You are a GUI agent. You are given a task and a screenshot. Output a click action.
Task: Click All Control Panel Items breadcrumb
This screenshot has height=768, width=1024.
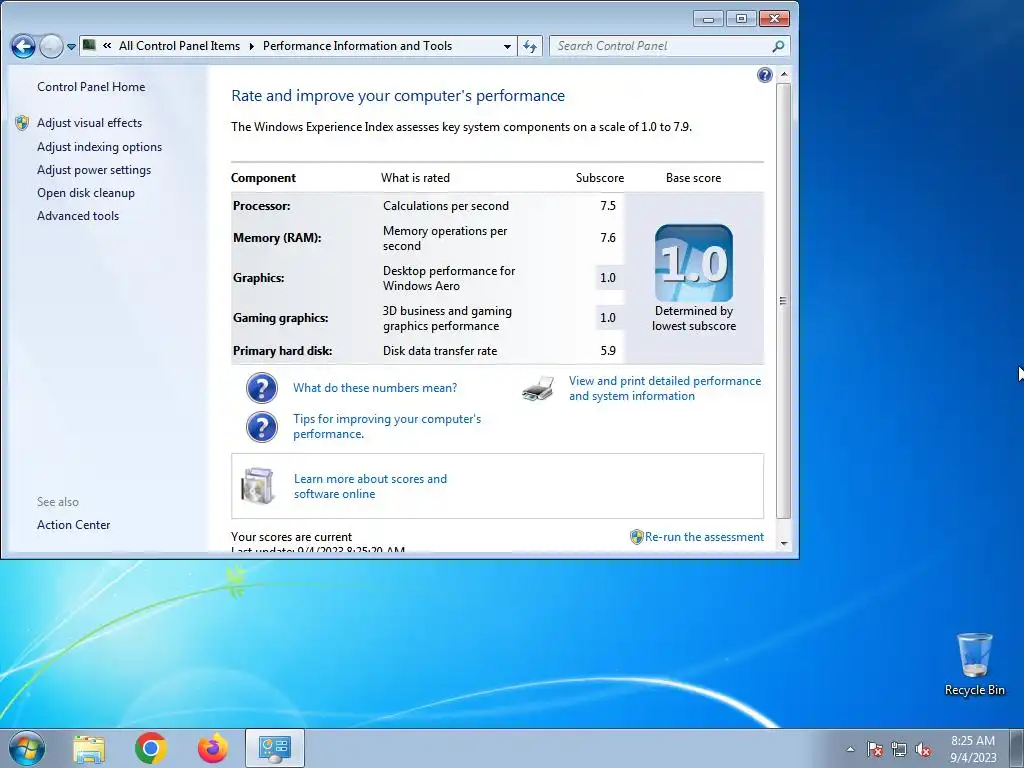tap(179, 46)
